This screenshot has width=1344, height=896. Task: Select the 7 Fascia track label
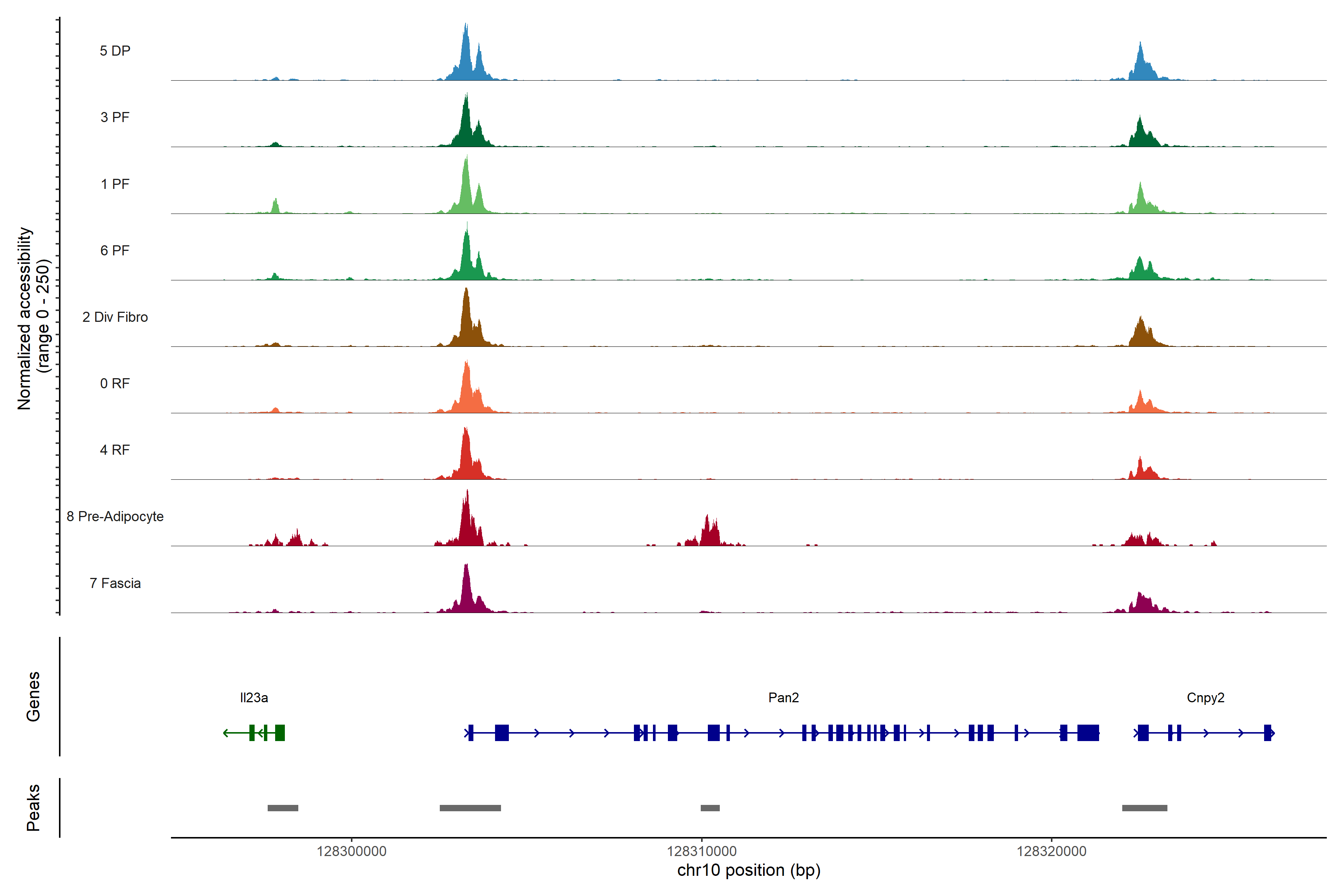click(x=115, y=583)
